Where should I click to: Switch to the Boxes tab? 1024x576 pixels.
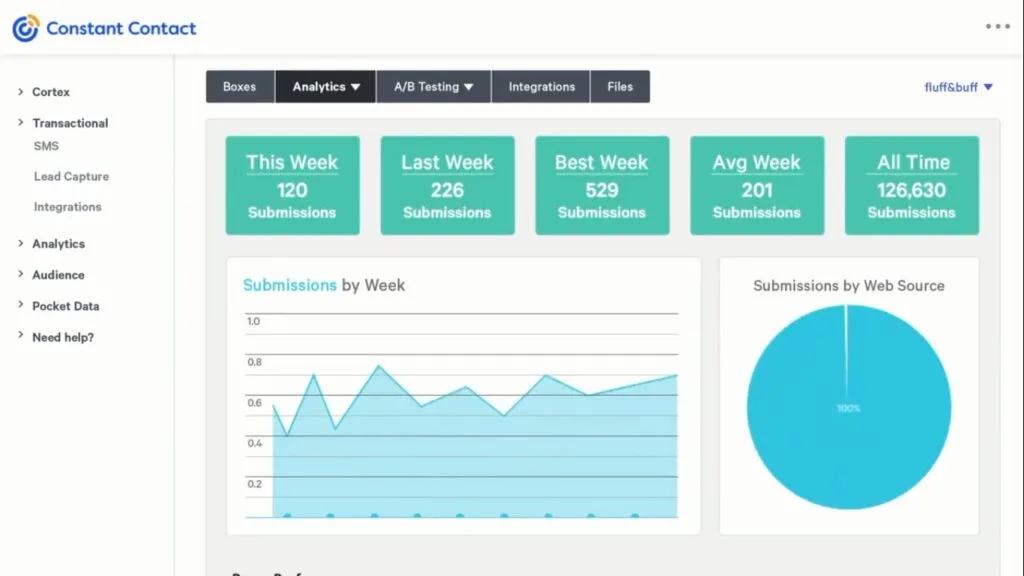pyautogui.click(x=239, y=86)
